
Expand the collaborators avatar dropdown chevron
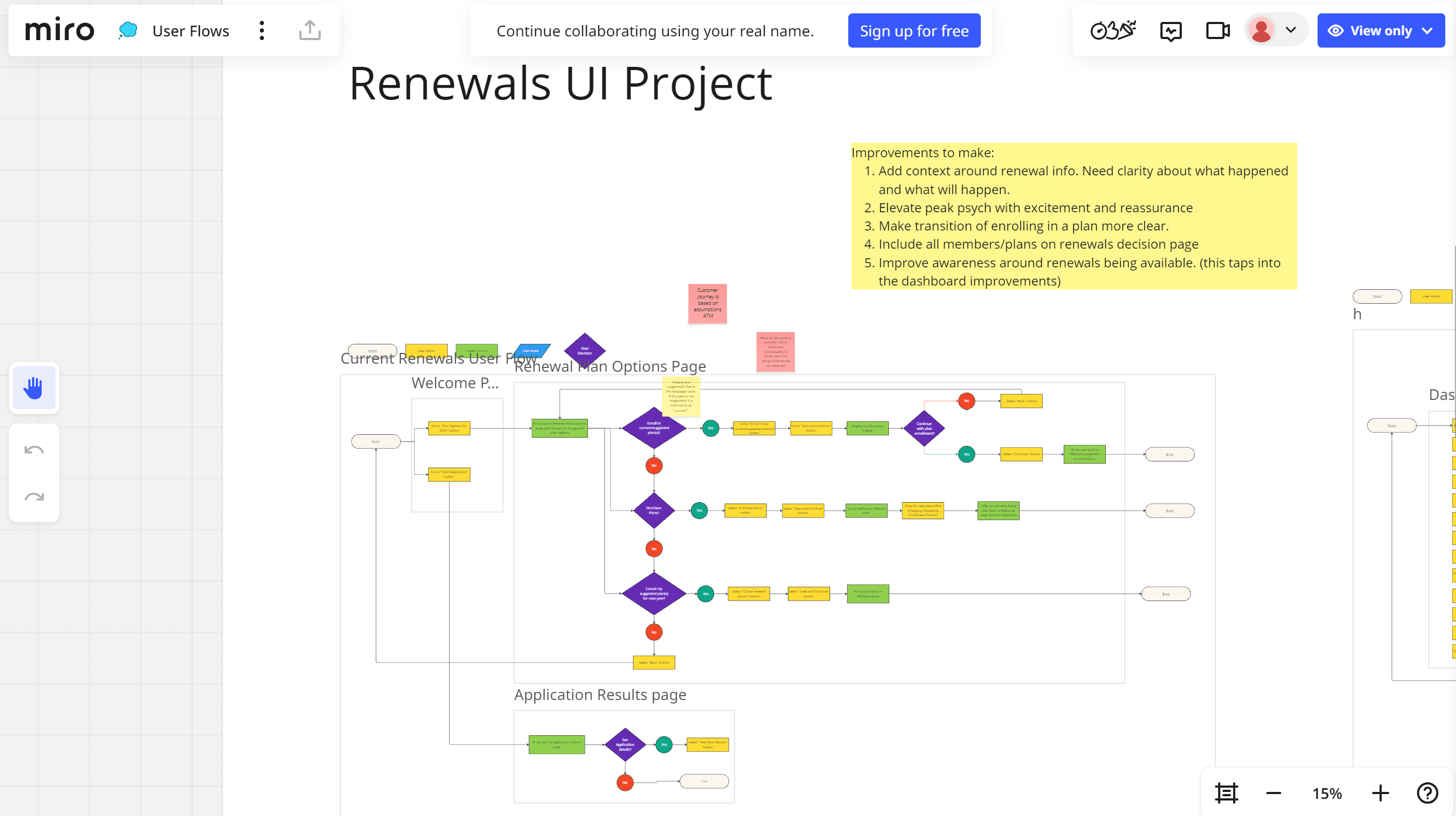(x=1290, y=30)
